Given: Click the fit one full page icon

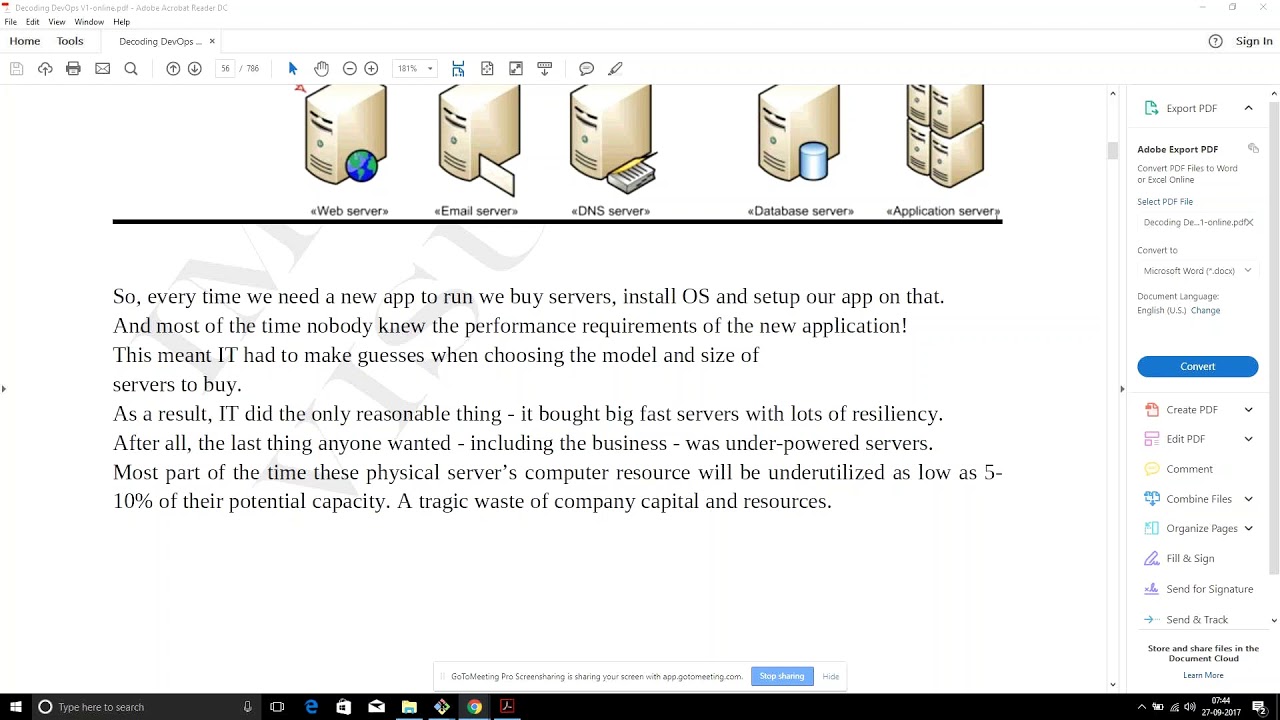Looking at the screenshot, I should tap(487, 69).
